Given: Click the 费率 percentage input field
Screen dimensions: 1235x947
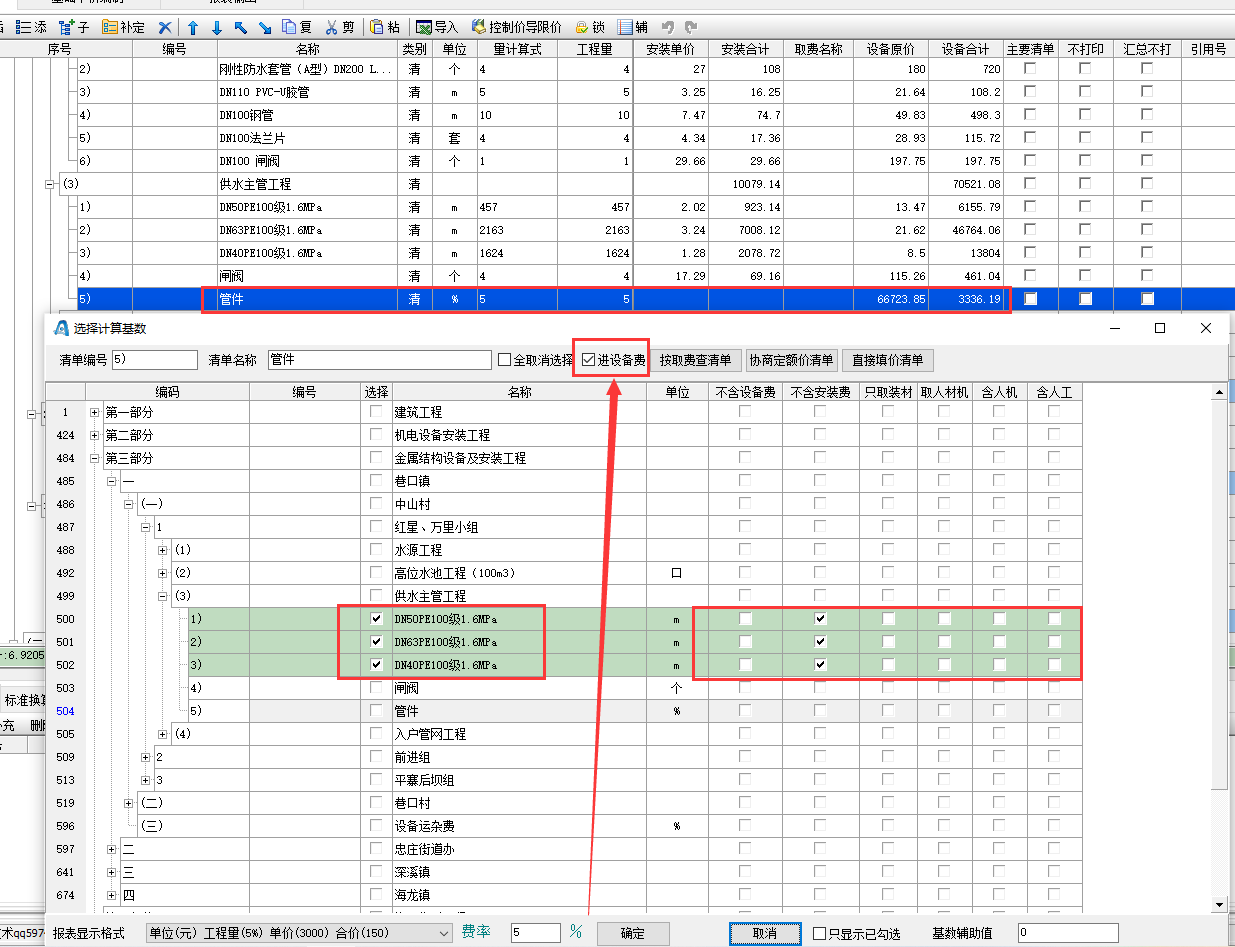Looking at the screenshot, I should pyautogui.click(x=534, y=933).
